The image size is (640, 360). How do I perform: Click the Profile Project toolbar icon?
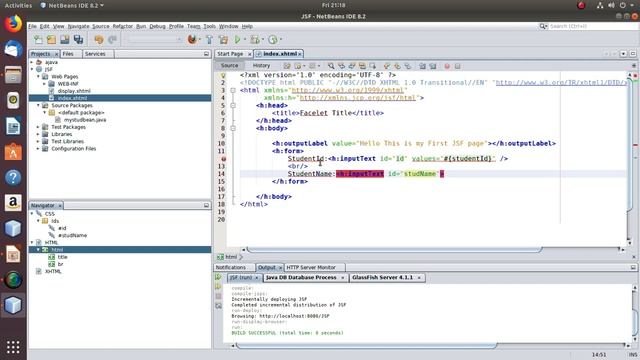(x=273, y=40)
